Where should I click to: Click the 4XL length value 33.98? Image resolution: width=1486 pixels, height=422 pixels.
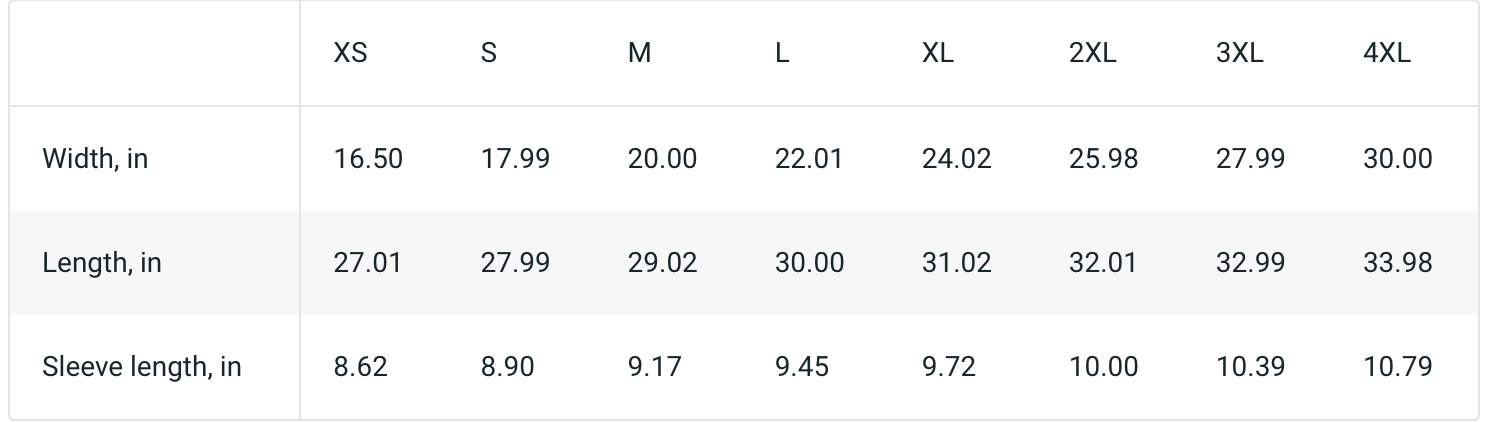(1397, 263)
